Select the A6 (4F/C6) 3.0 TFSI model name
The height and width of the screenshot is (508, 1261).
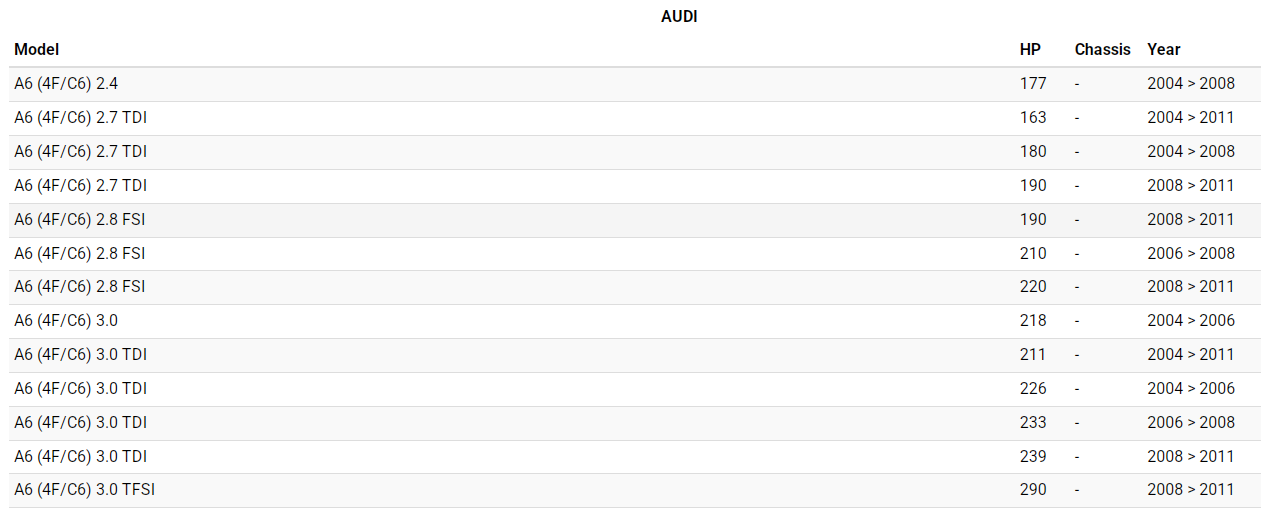(84, 490)
